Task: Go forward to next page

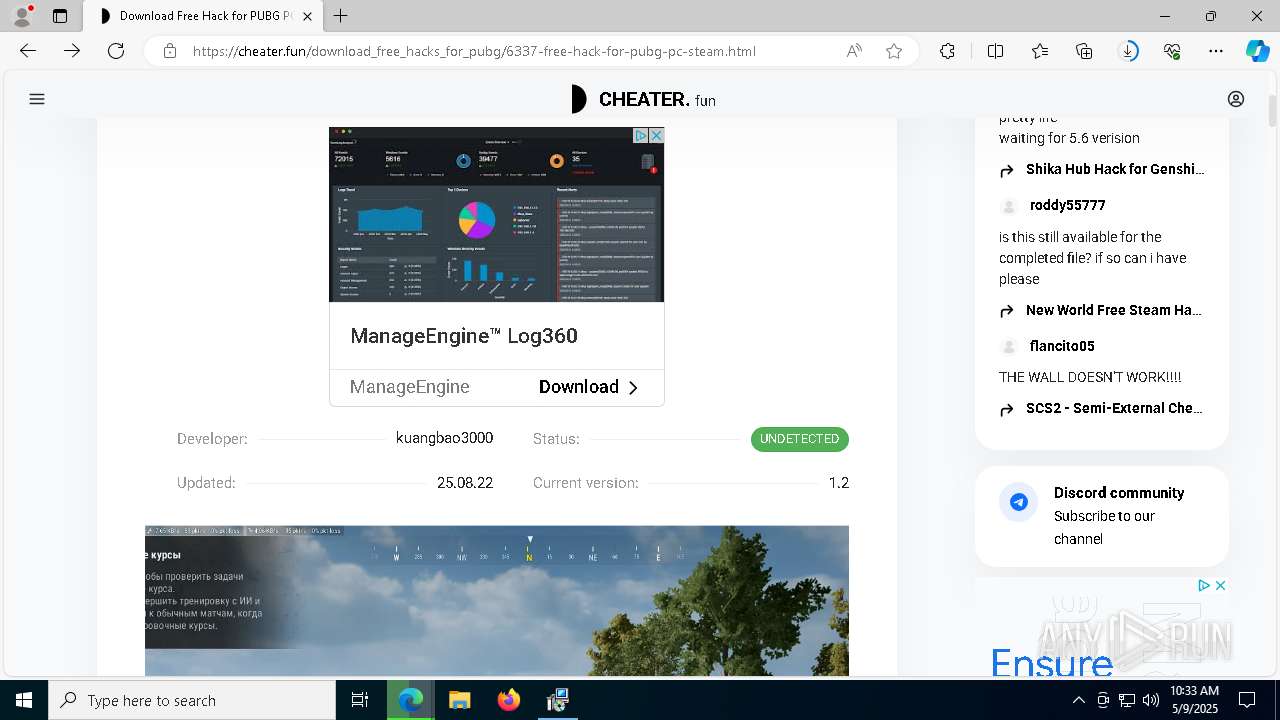Action: [72, 51]
